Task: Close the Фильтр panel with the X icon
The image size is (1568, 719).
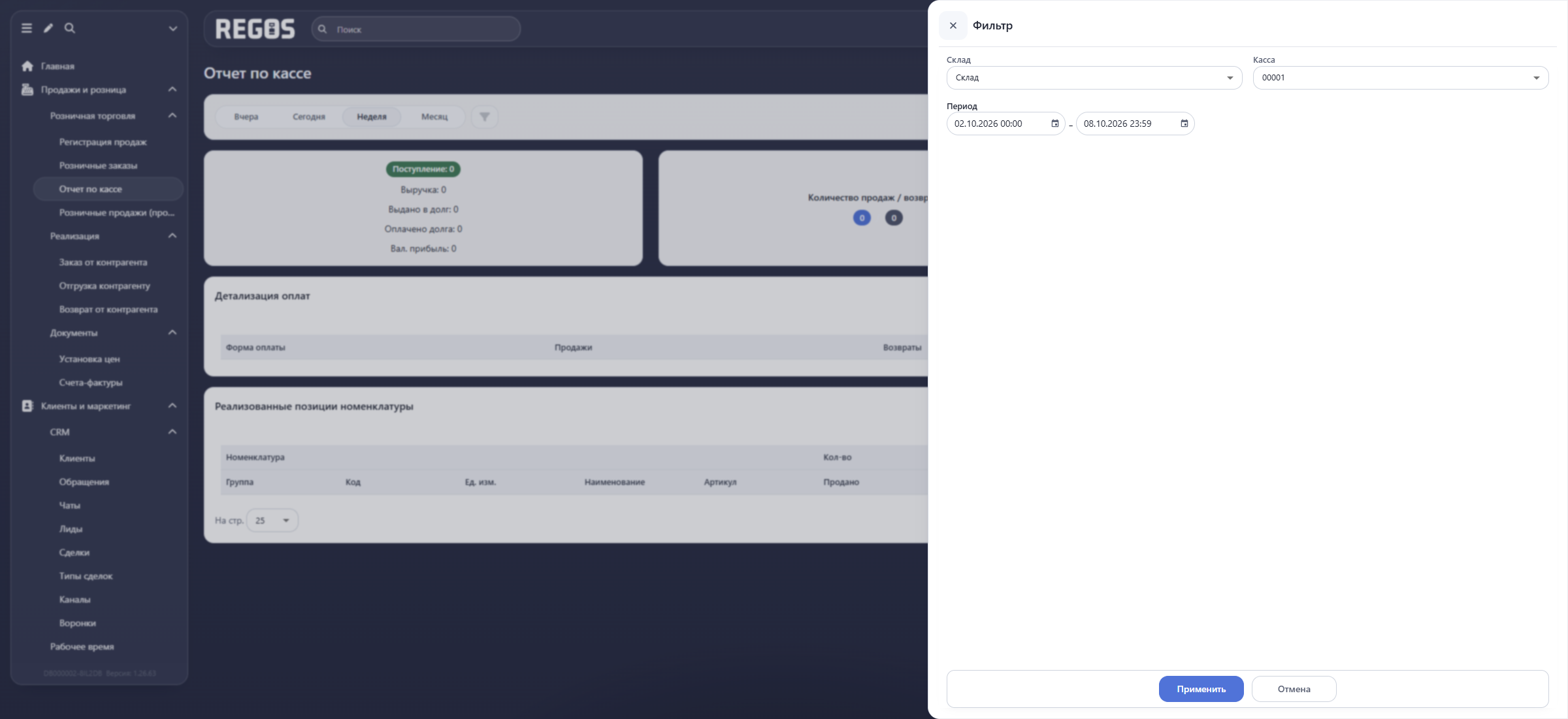Action: [x=953, y=25]
